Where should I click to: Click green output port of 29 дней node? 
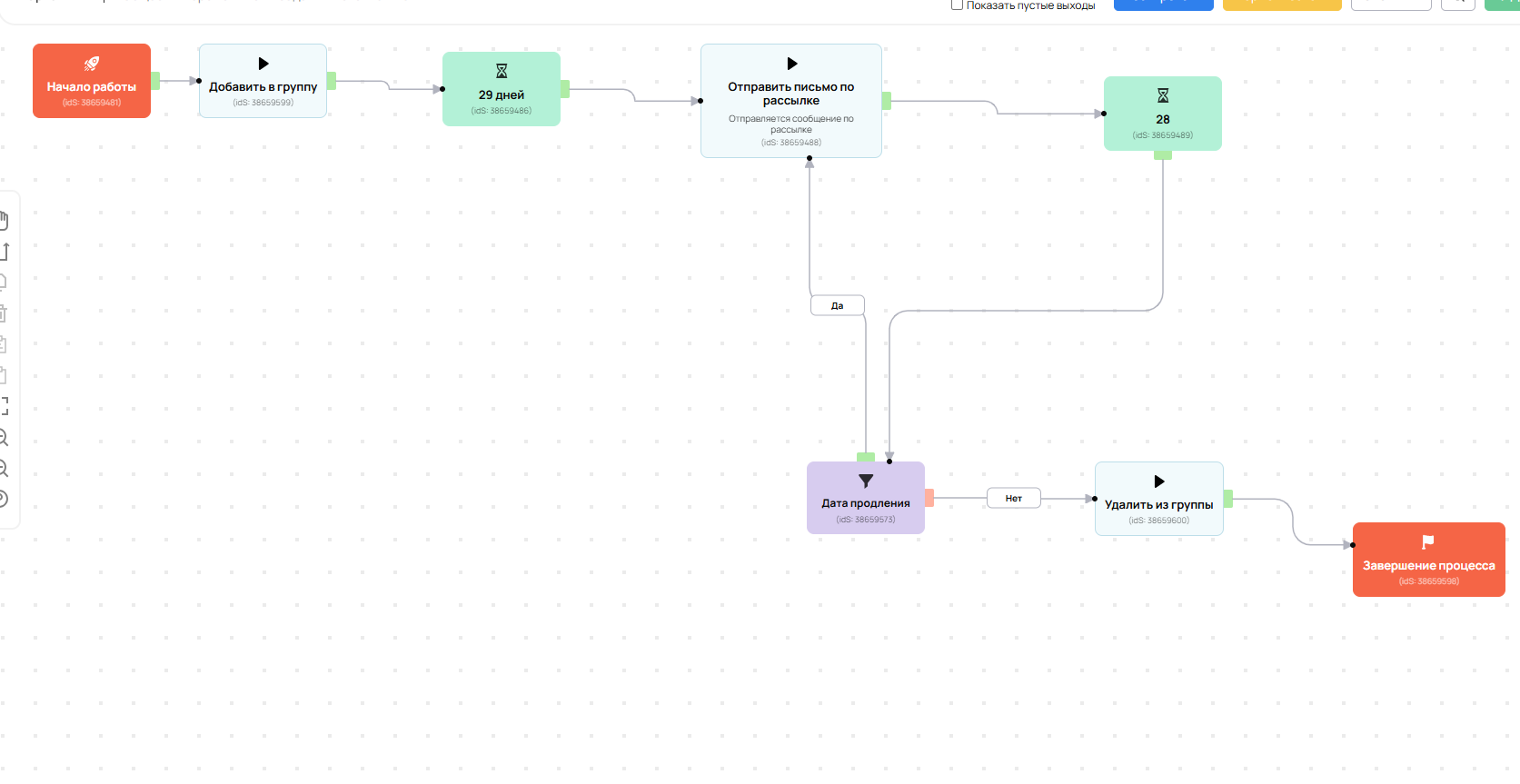coord(565,89)
